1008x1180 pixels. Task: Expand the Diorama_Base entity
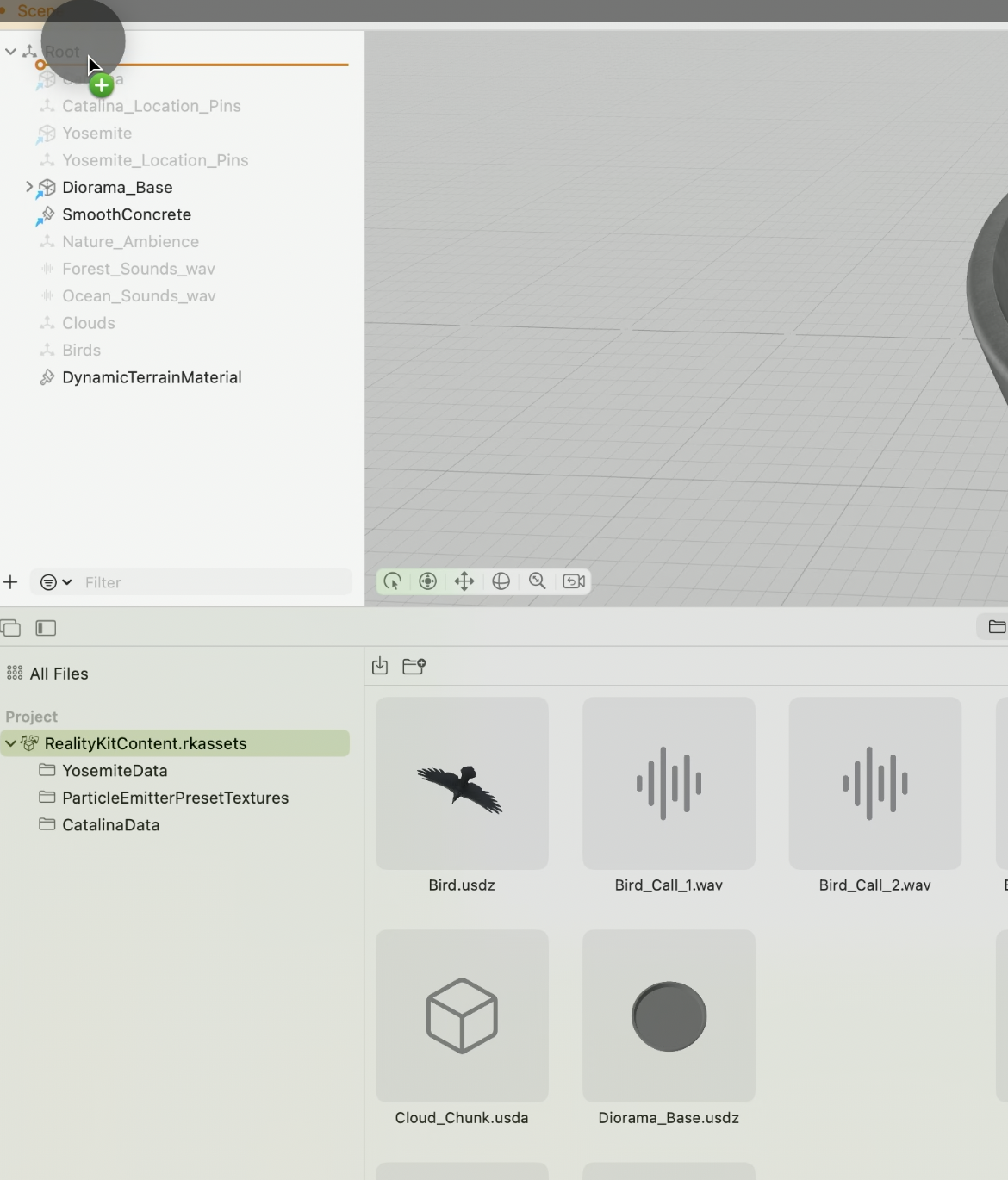[x=28, y=187]
